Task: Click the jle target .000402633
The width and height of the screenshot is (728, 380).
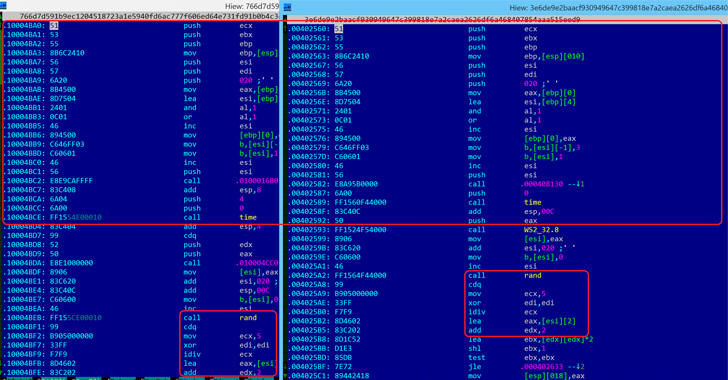Action: (x=543, y=367)
